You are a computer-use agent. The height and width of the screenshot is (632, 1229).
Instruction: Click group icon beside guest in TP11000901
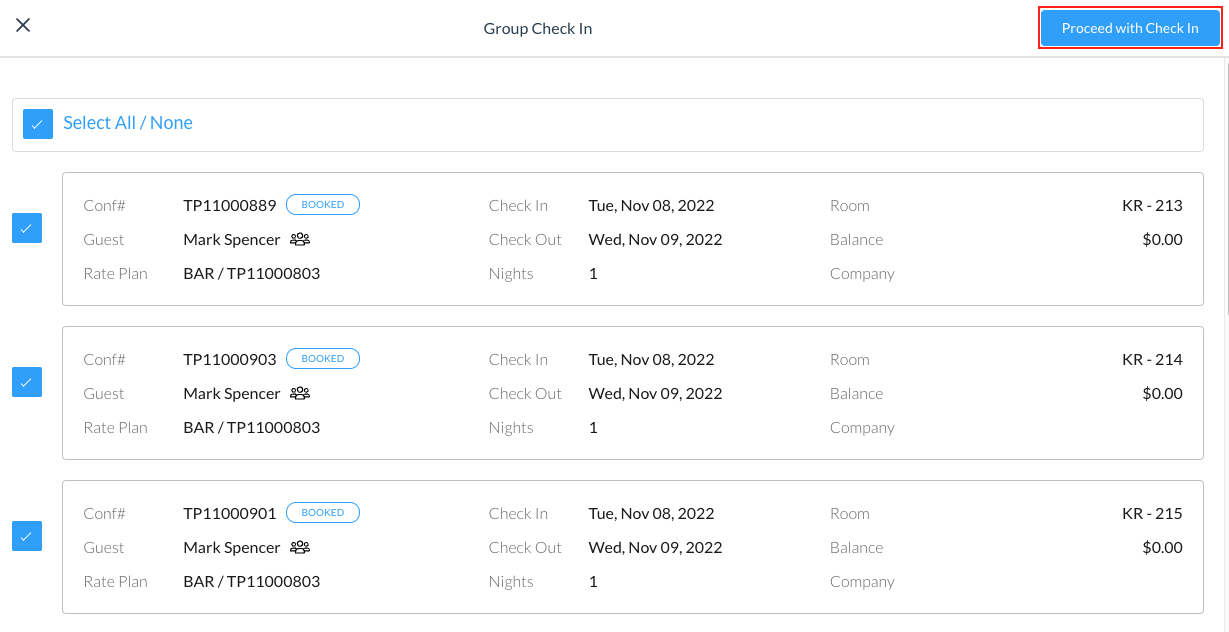(x=300, y=548)
